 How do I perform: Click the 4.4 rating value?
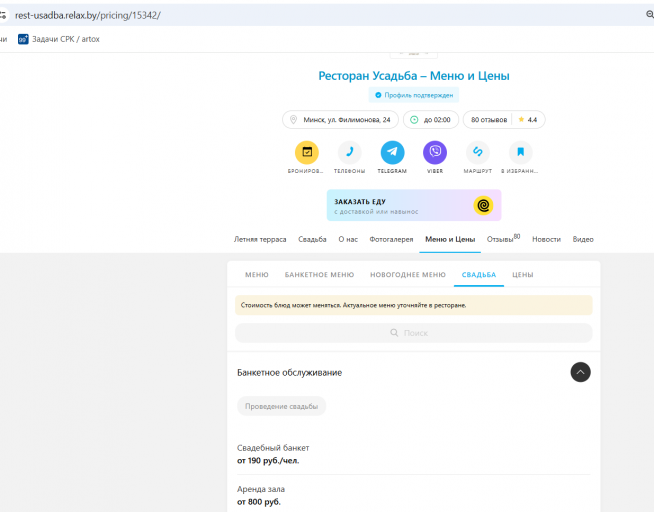pos(532,120)
